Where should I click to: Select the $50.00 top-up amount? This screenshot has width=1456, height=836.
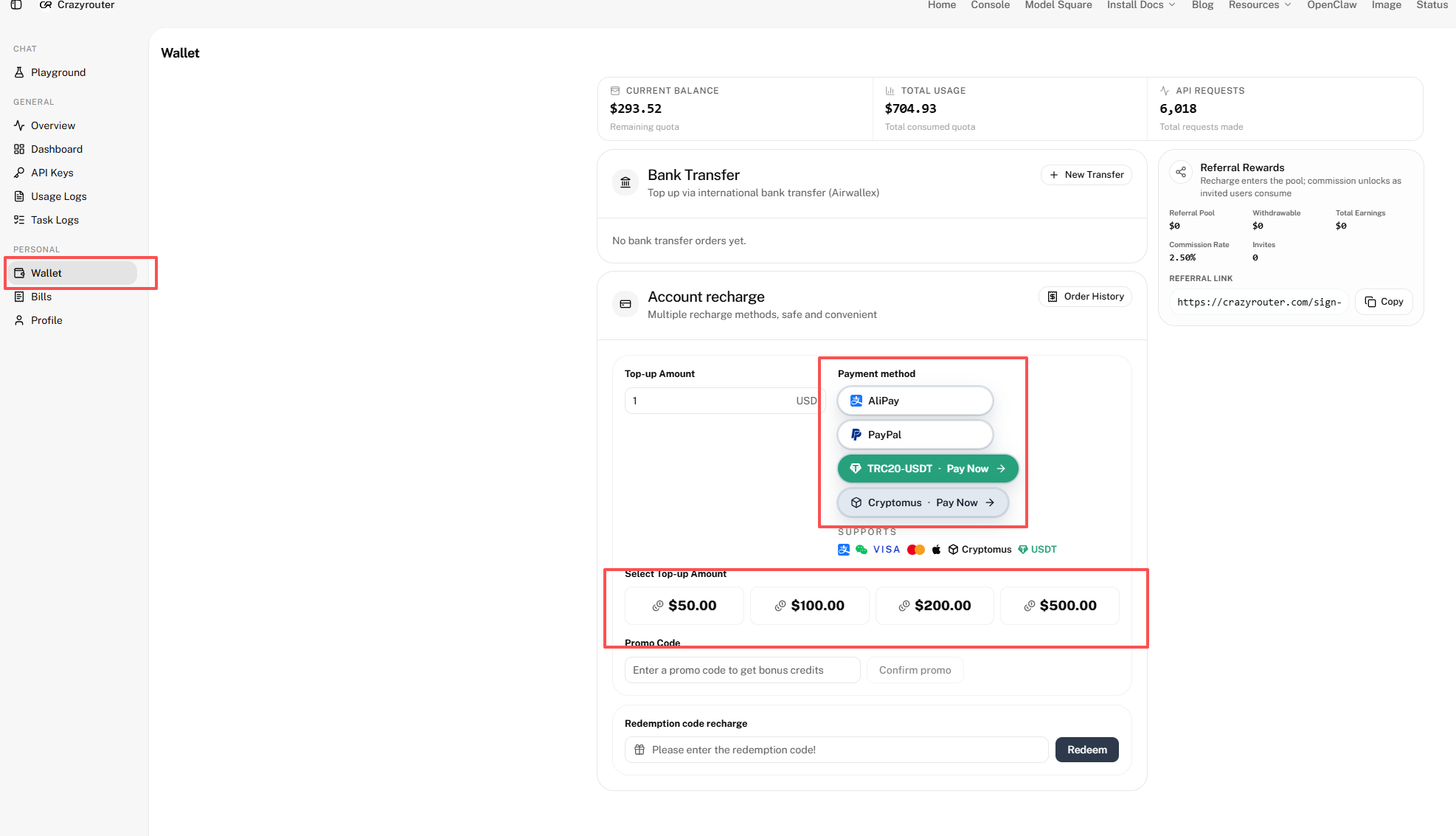coord(684,606)
